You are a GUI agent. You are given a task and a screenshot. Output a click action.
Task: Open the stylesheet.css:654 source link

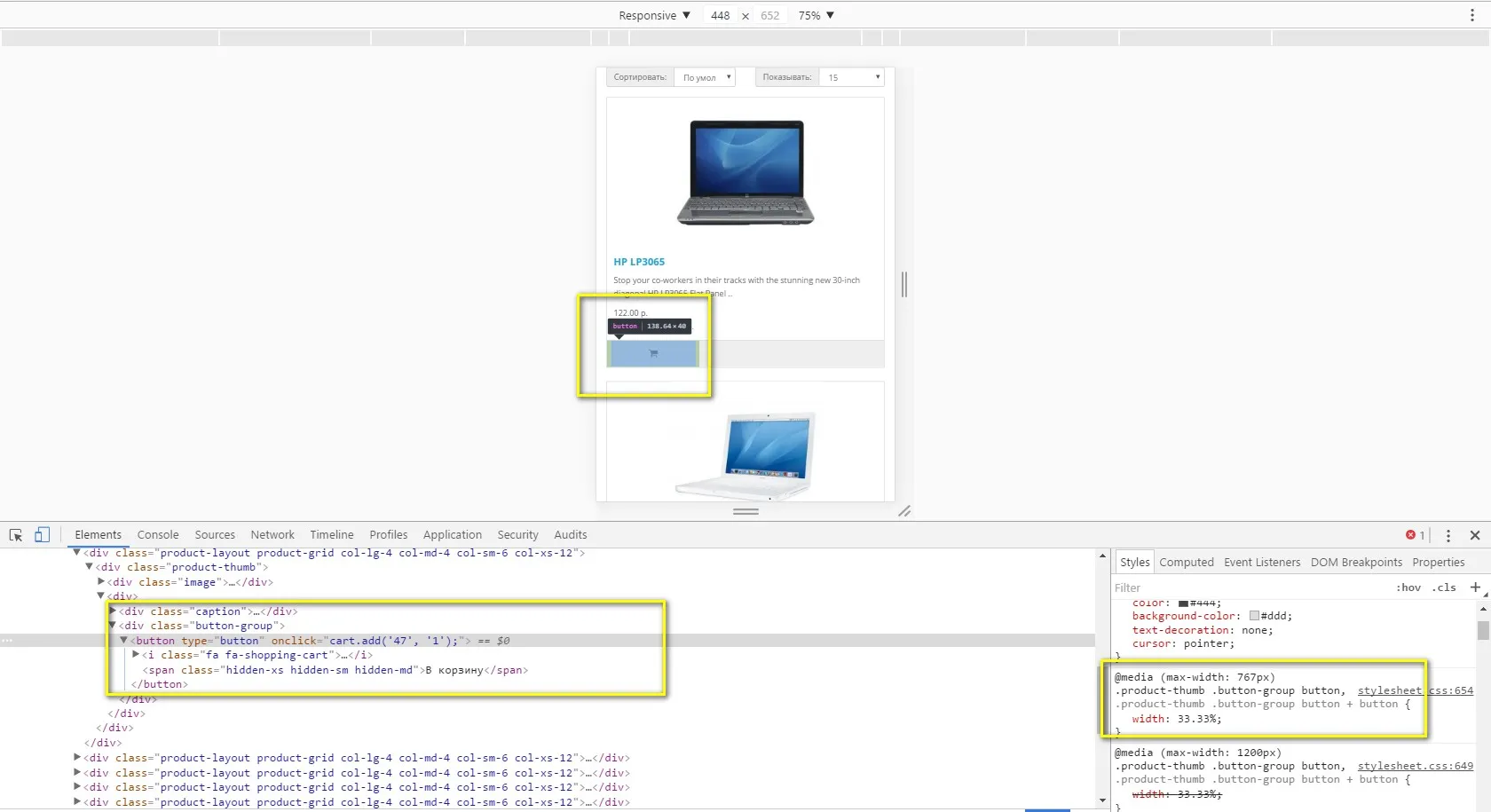pos(1416,690)
